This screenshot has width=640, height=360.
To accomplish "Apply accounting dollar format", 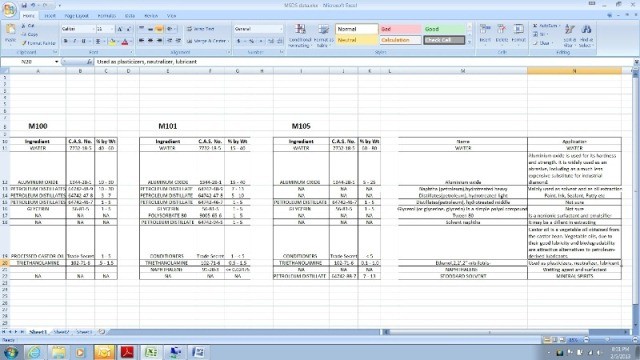I will 239,41.
